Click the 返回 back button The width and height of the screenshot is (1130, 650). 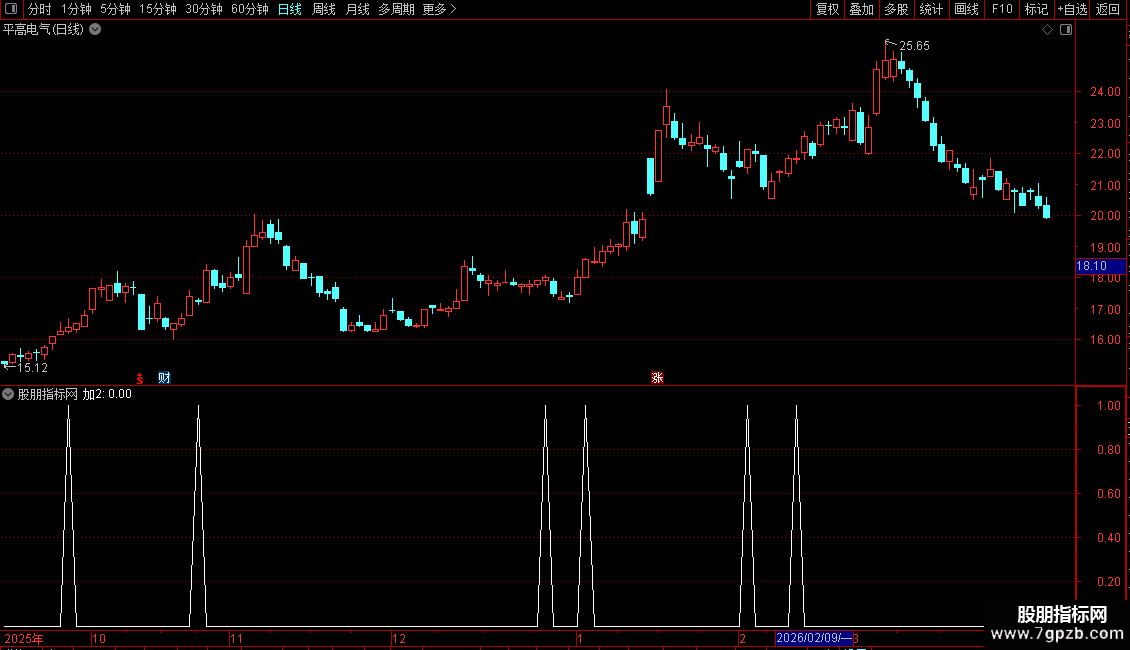tap(1108, 9)
